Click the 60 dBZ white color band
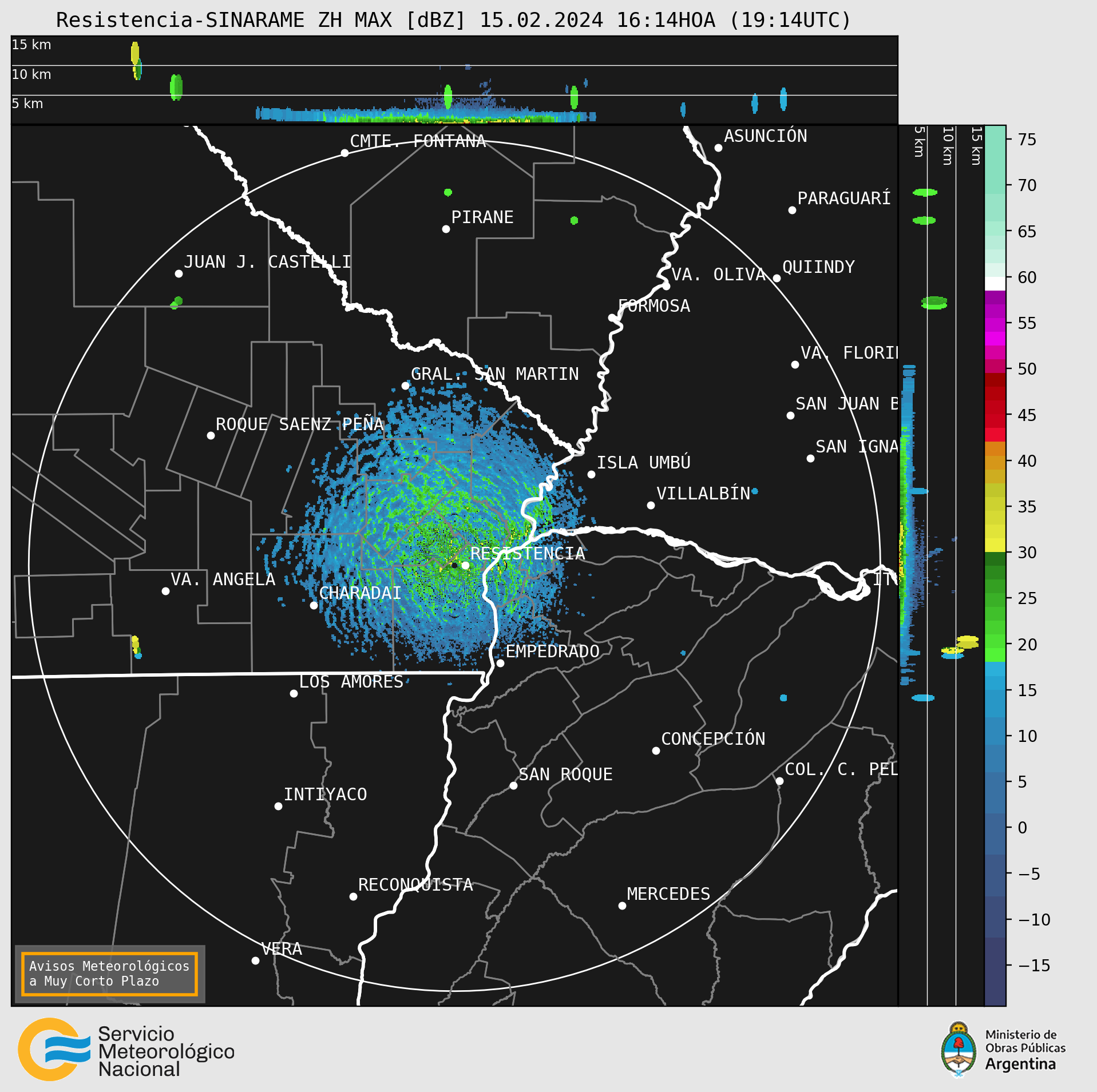1097x1092 pixels. tap(995, 284)
